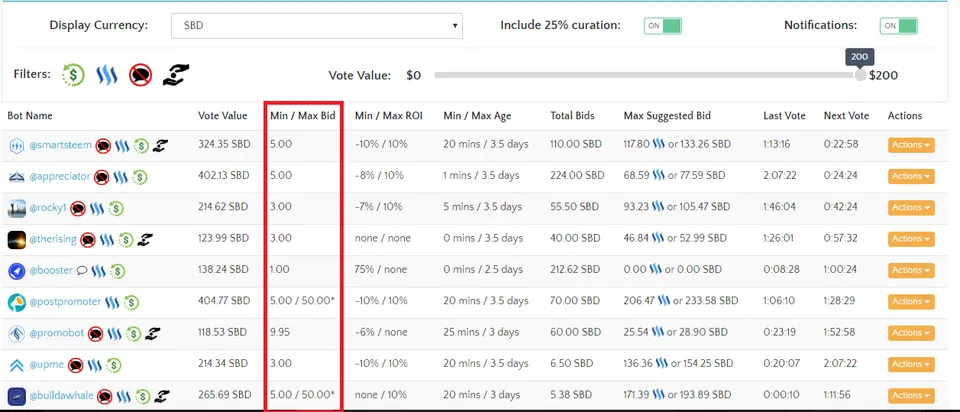
Task: Sort by Next Vote column header
Action: pyautogui.click(x=846, y=116)
